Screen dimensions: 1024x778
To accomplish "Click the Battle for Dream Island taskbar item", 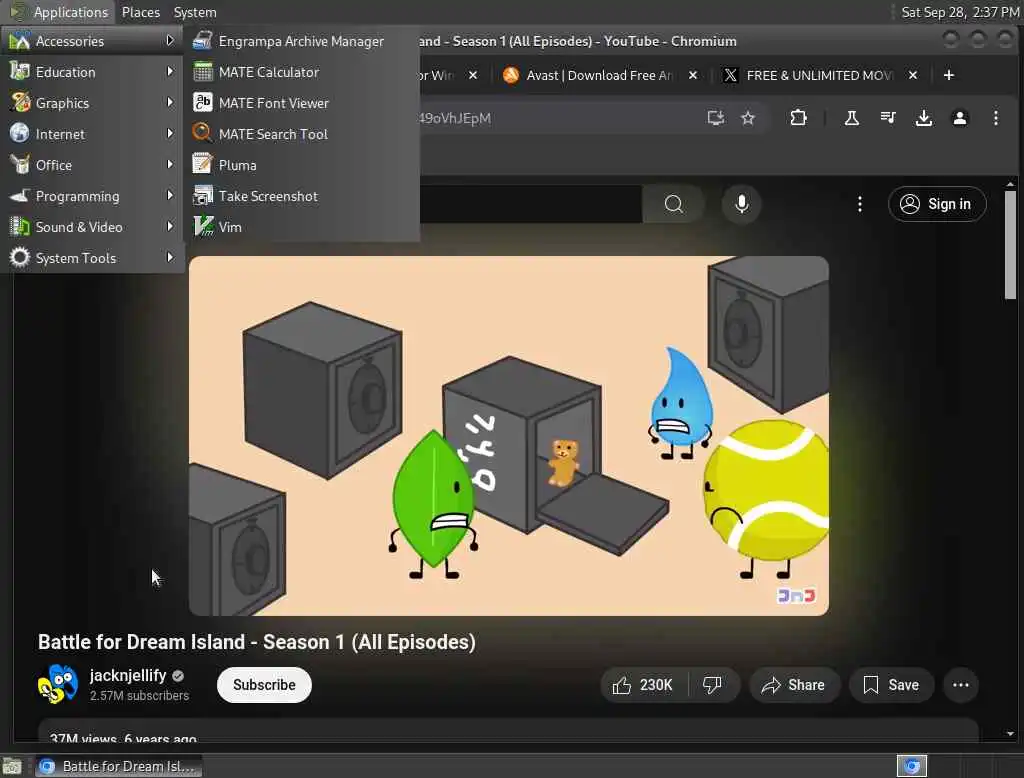I will (118, 766).
